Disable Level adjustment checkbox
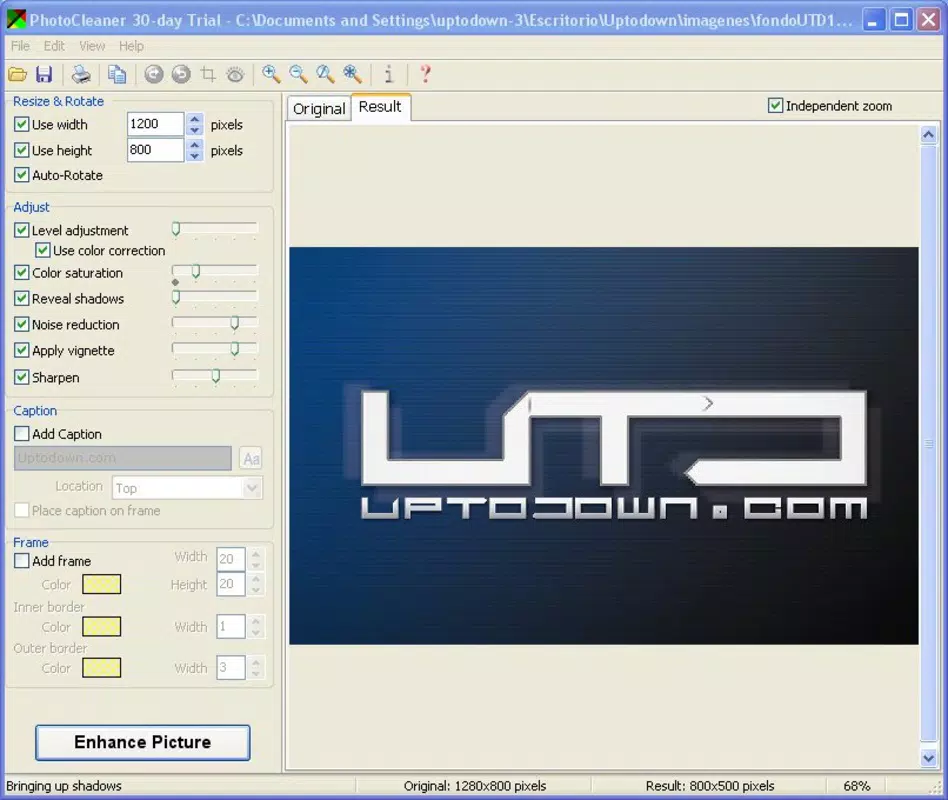 coord(22,230)
